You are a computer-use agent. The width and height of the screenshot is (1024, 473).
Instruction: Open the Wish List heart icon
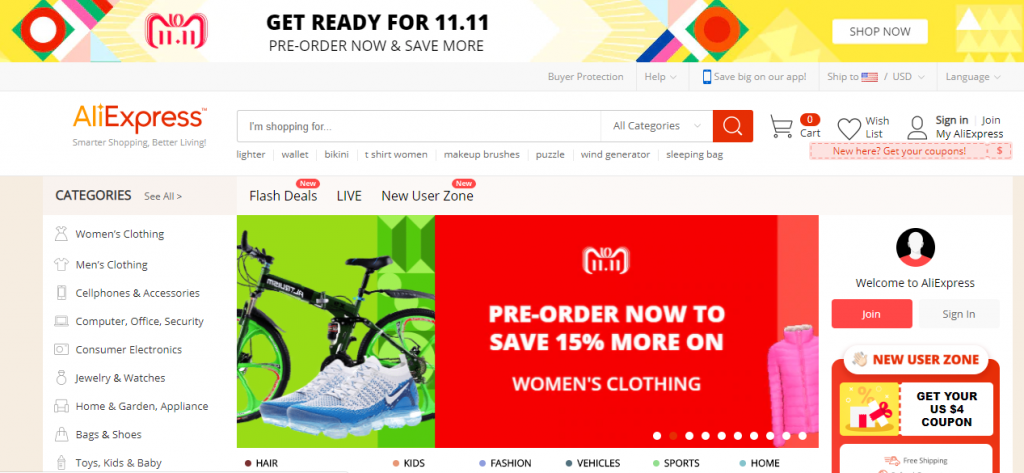pyautogui.click(x=849, y=128)
